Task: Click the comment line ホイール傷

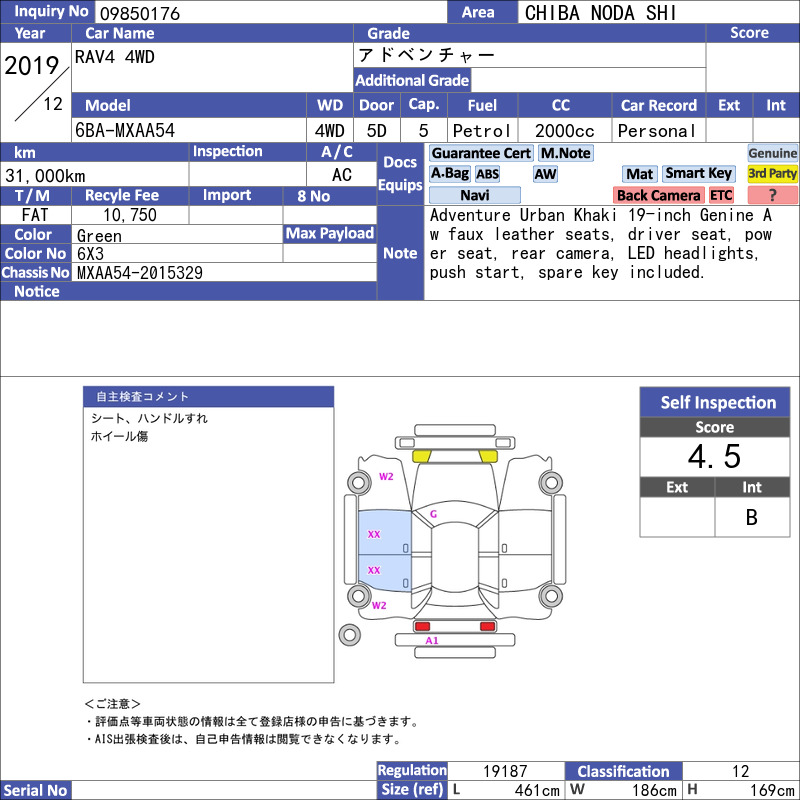Action: pos(119,436)
